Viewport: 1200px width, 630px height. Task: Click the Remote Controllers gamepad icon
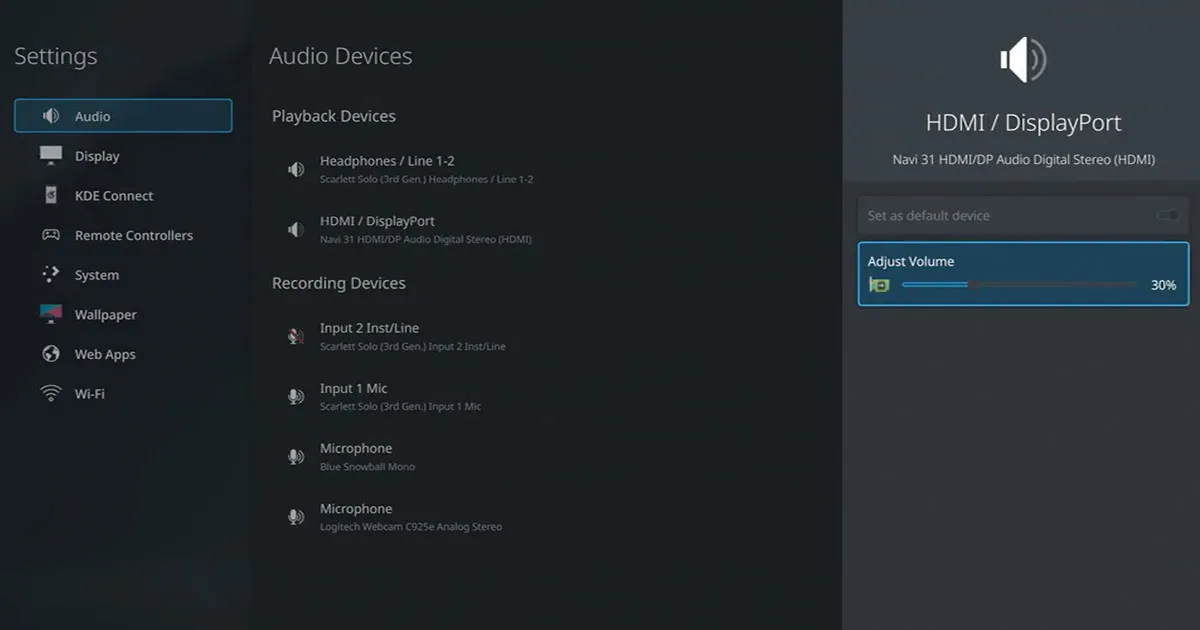pyautogui.click(x=51, y=235)
